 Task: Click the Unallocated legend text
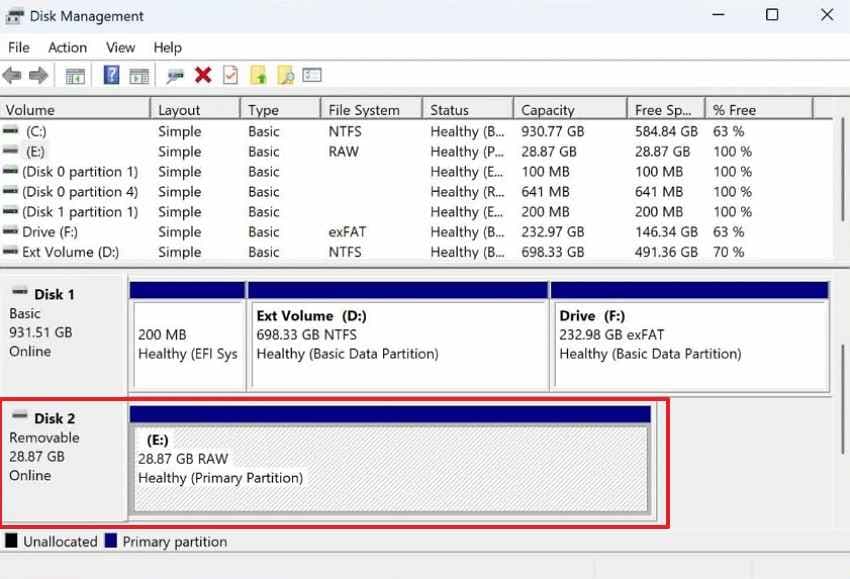point(60,541)
